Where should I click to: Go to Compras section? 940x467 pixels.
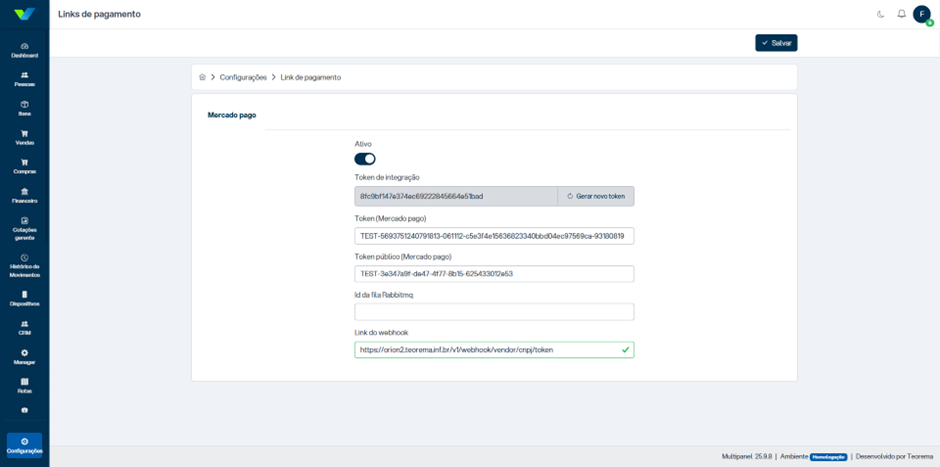click(25, 166)
